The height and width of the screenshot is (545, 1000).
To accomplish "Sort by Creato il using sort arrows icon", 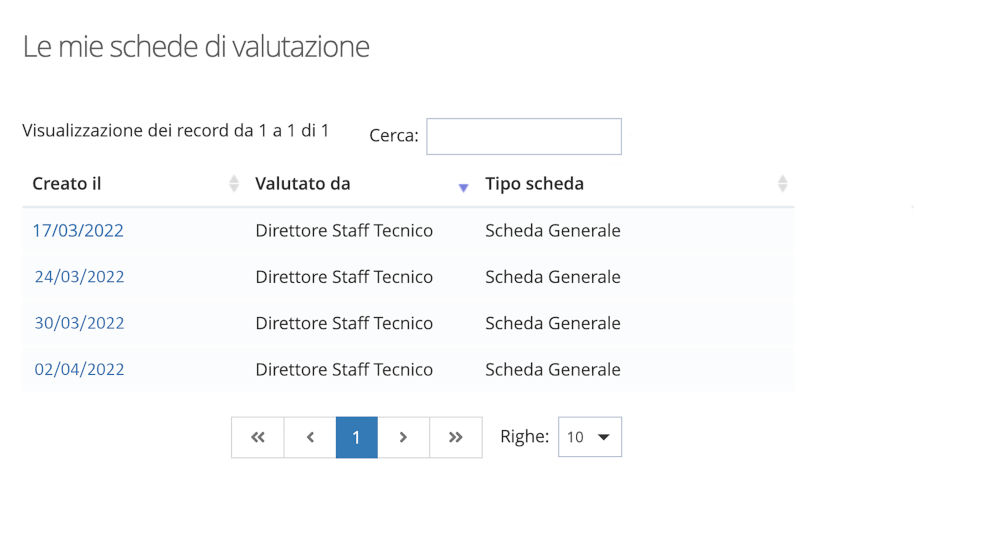I will pos(234,184).
